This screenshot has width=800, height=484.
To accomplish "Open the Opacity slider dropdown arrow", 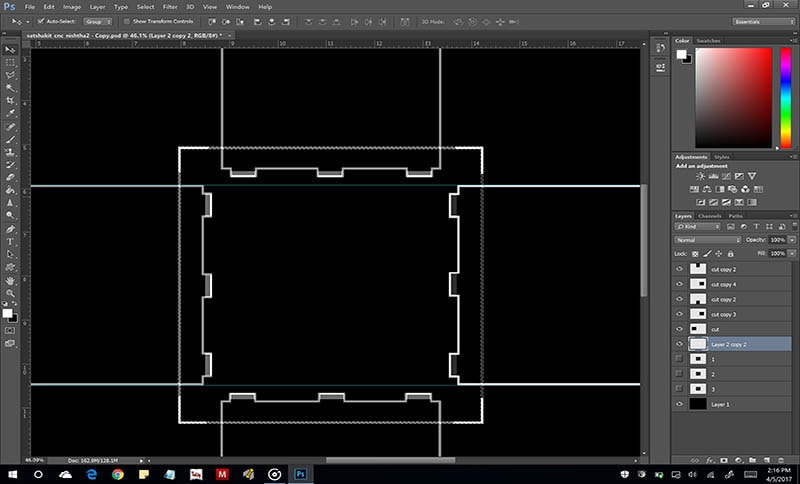I will point(792,240).
